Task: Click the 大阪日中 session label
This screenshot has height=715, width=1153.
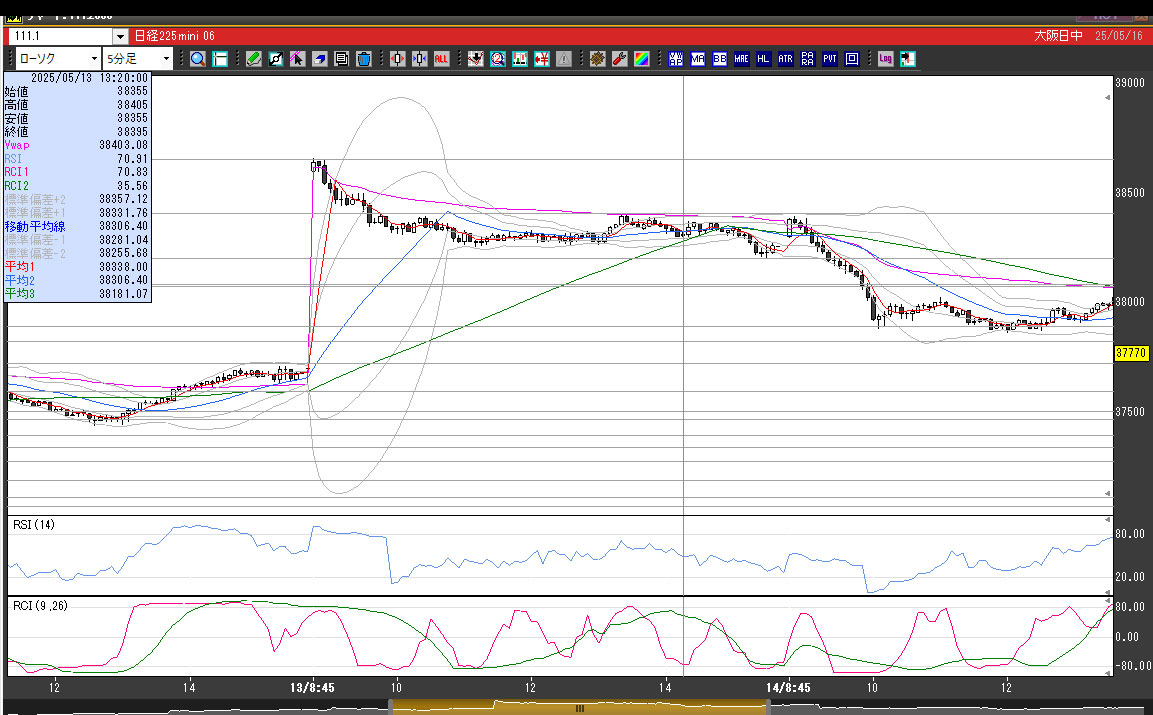Action: [x=1058, y=35]
